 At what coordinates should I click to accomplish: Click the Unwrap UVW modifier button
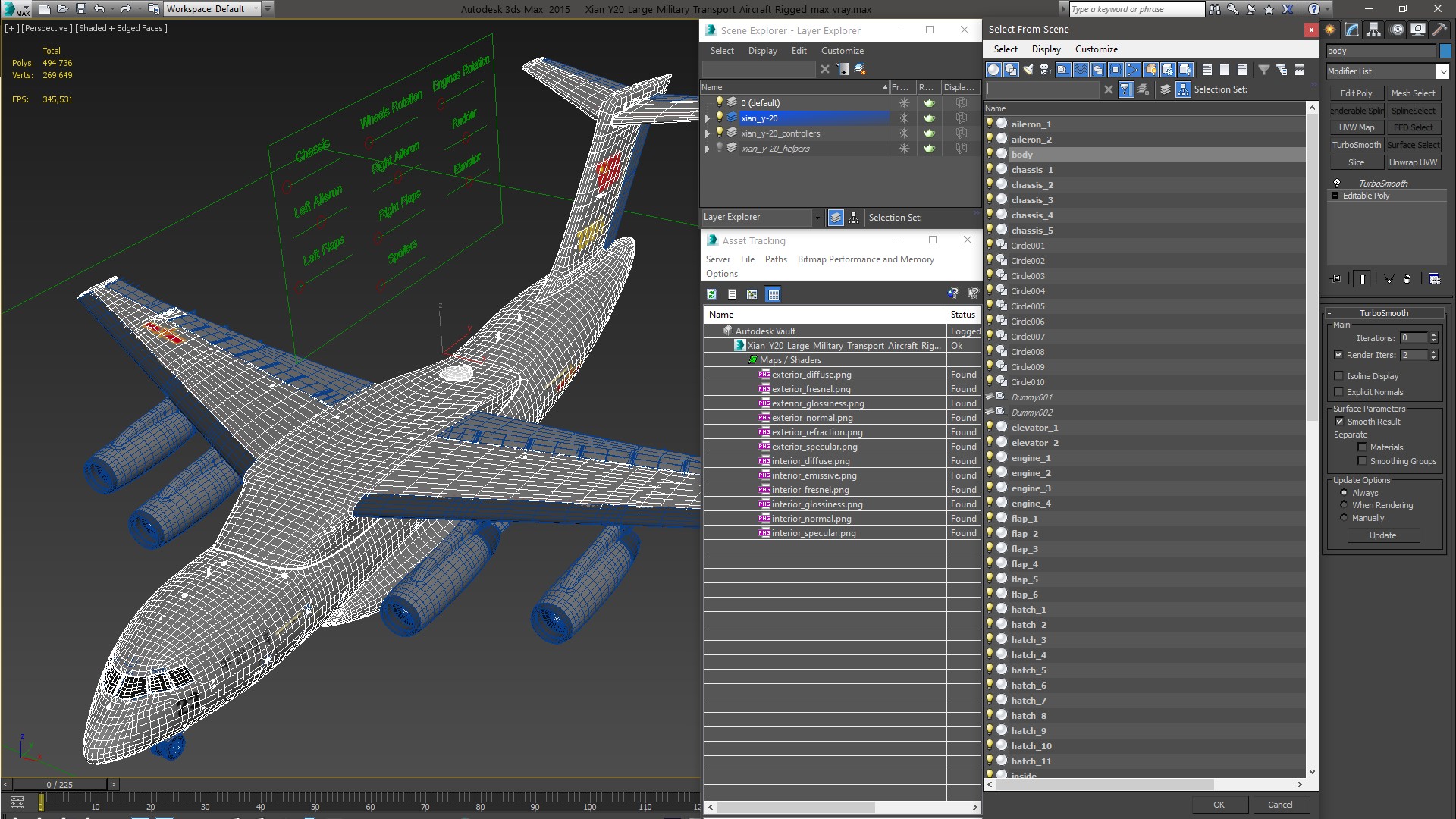click(1413, 162)
